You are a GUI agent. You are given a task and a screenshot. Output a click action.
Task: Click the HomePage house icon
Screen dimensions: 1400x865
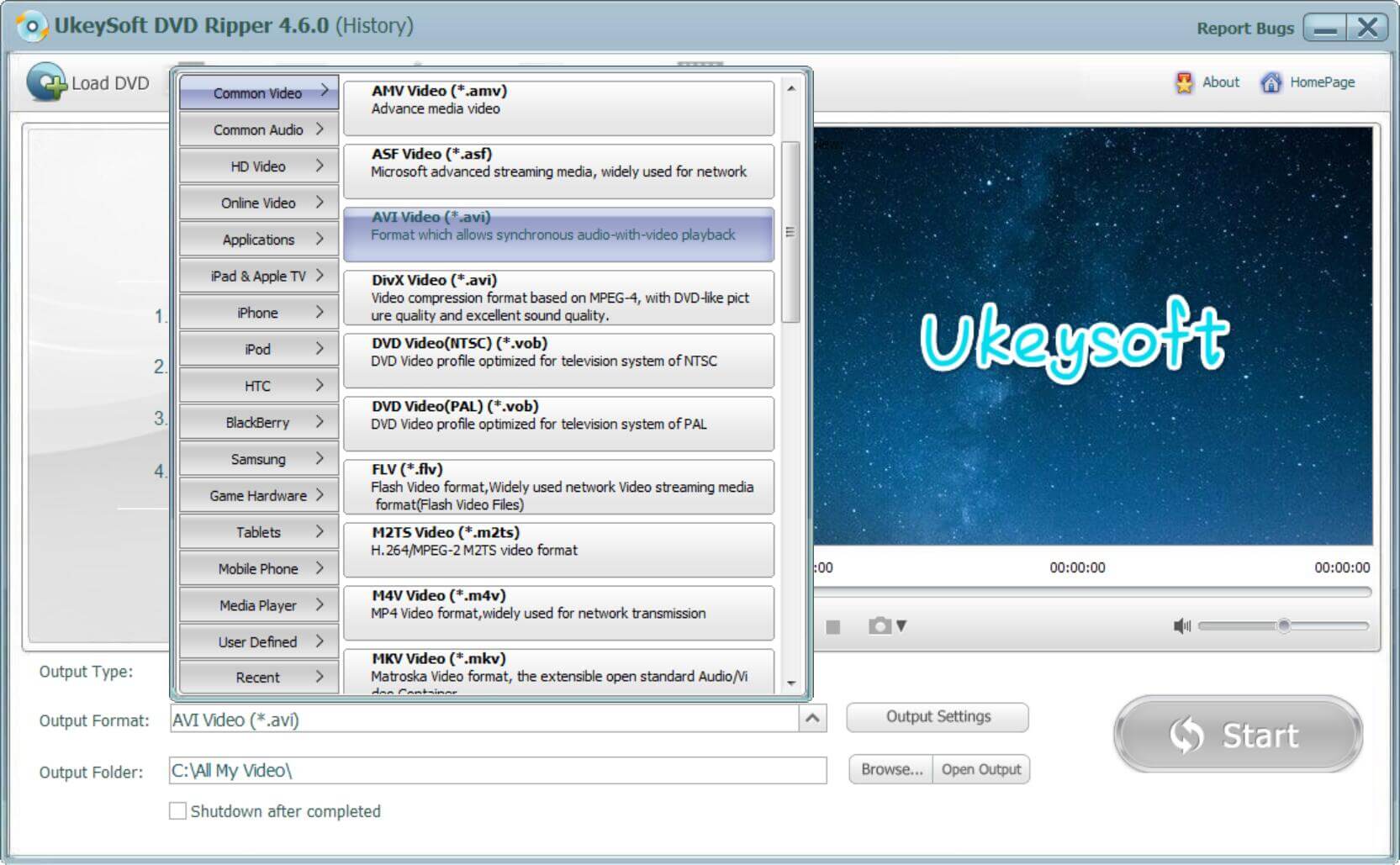pyautogui.click(x=1271, y=82)
